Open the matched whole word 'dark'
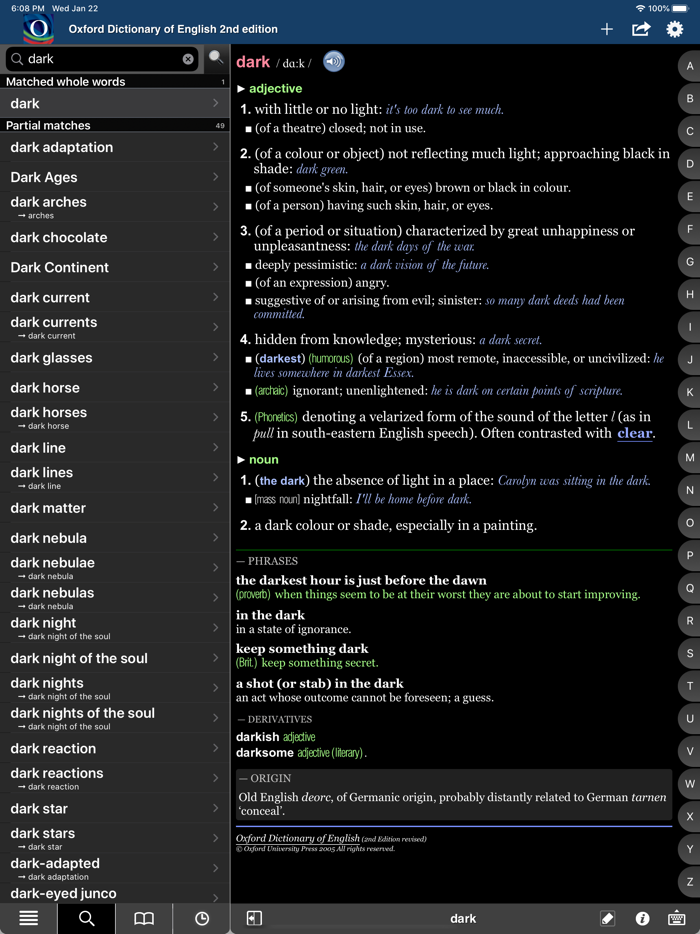This screenshot has height=934, width=700. [x=114, y=104]
